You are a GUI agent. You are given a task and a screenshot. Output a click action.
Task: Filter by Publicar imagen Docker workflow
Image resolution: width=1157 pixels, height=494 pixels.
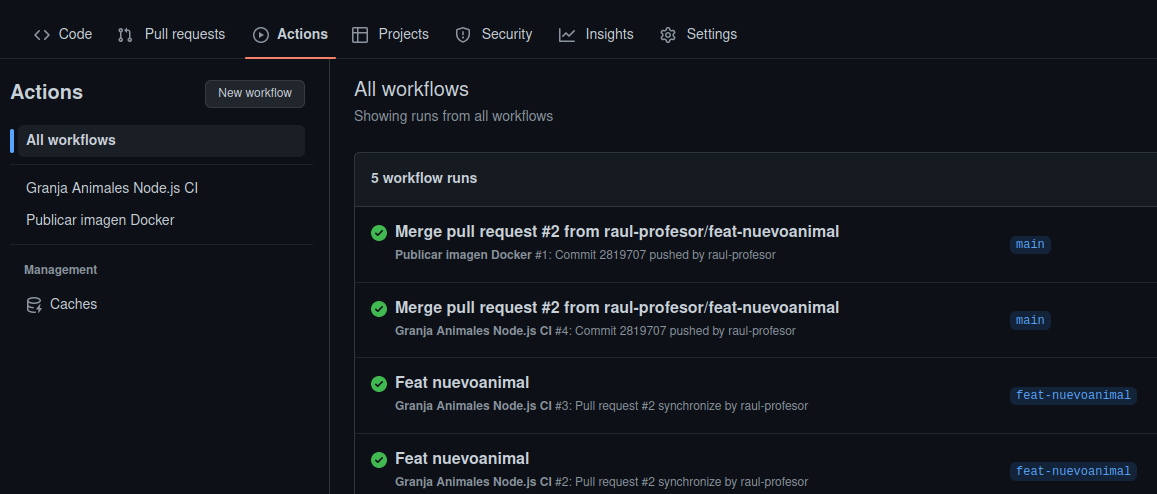(100, 220)
